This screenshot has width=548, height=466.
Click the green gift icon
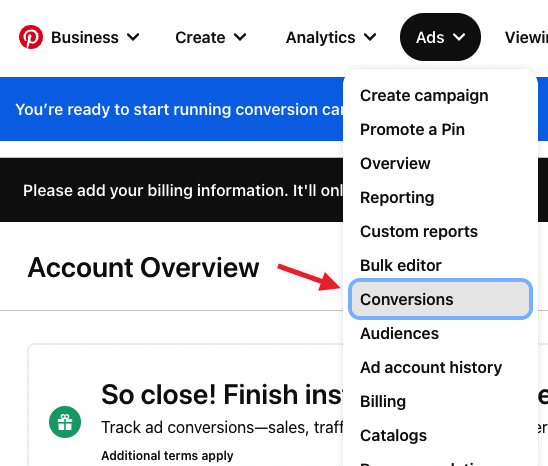tap(65, 422)
